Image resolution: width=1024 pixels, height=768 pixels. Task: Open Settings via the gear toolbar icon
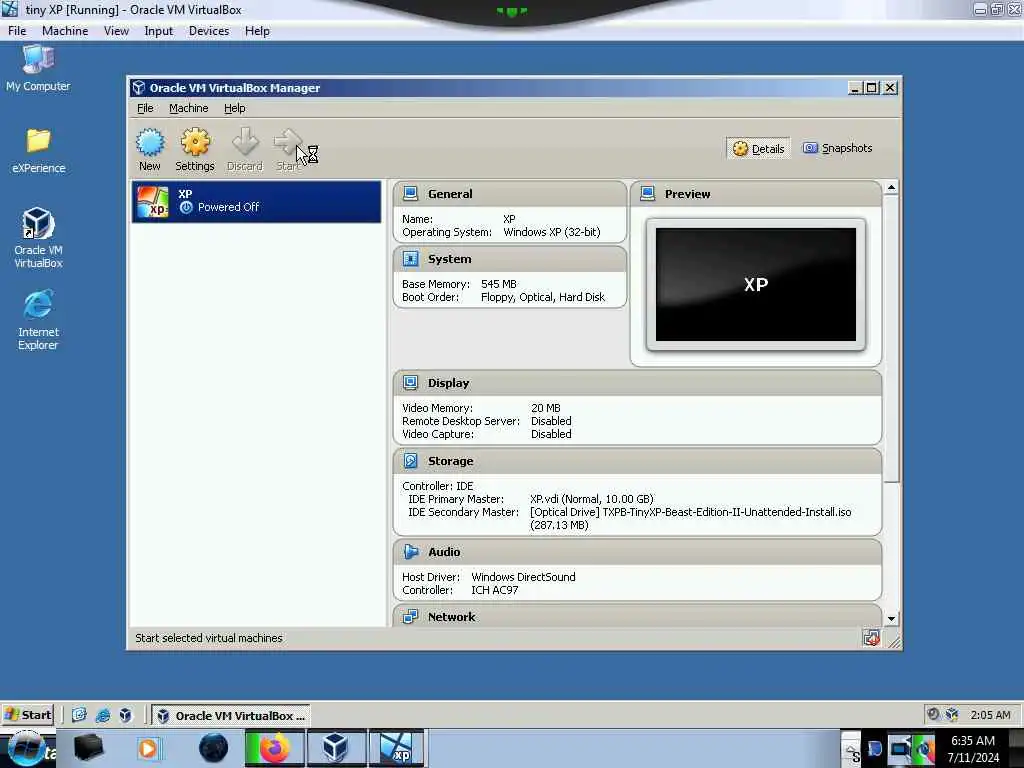coord(195,142)
